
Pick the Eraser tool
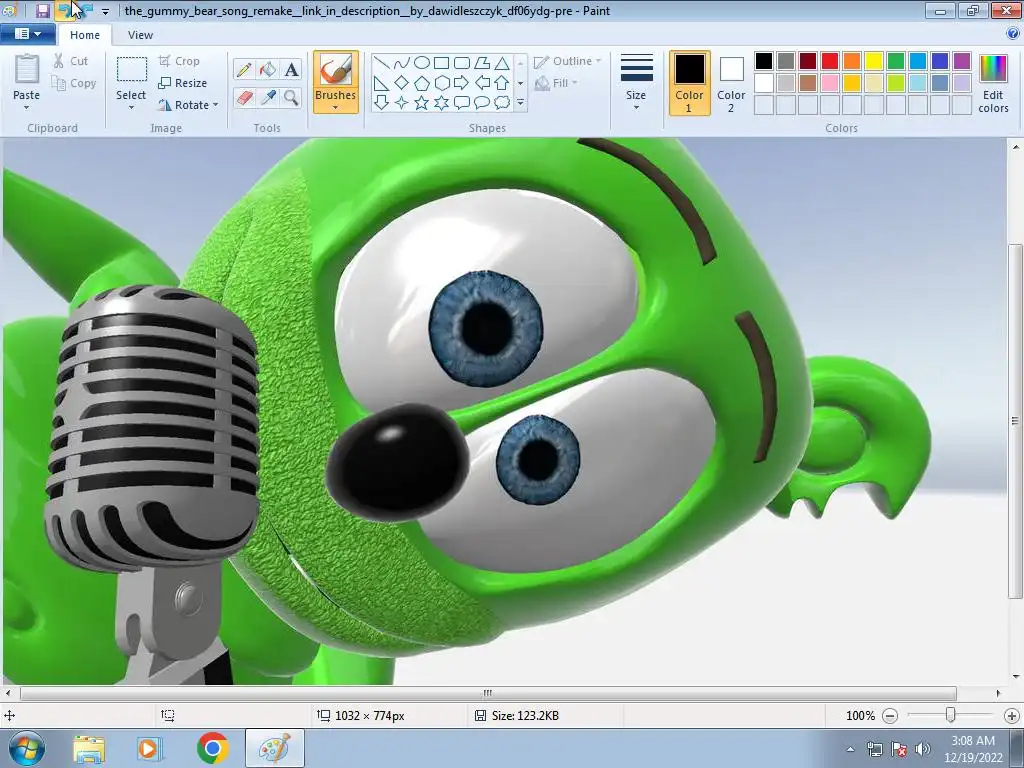[244, 98]
